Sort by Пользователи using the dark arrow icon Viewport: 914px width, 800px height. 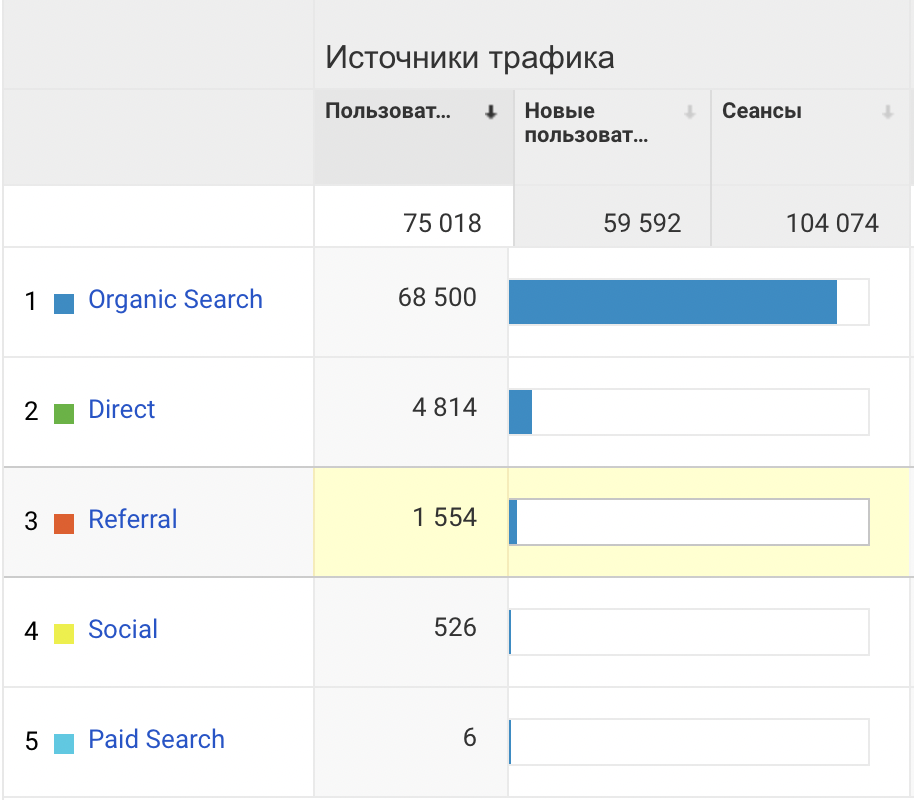491,112
